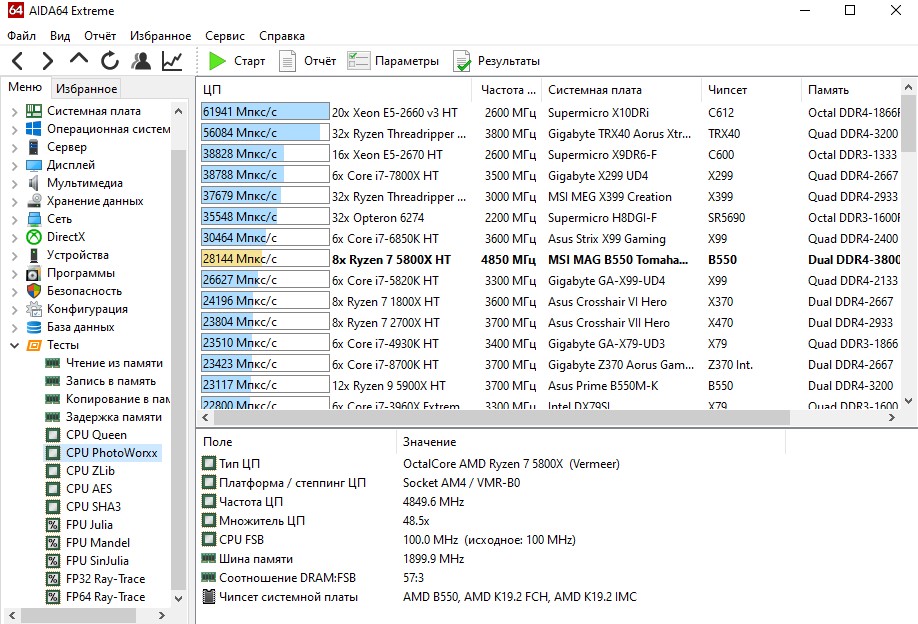Open the user icon in toolbar
Image resolution: width=918 pixels, height=624 pixels.
point(141,60)
